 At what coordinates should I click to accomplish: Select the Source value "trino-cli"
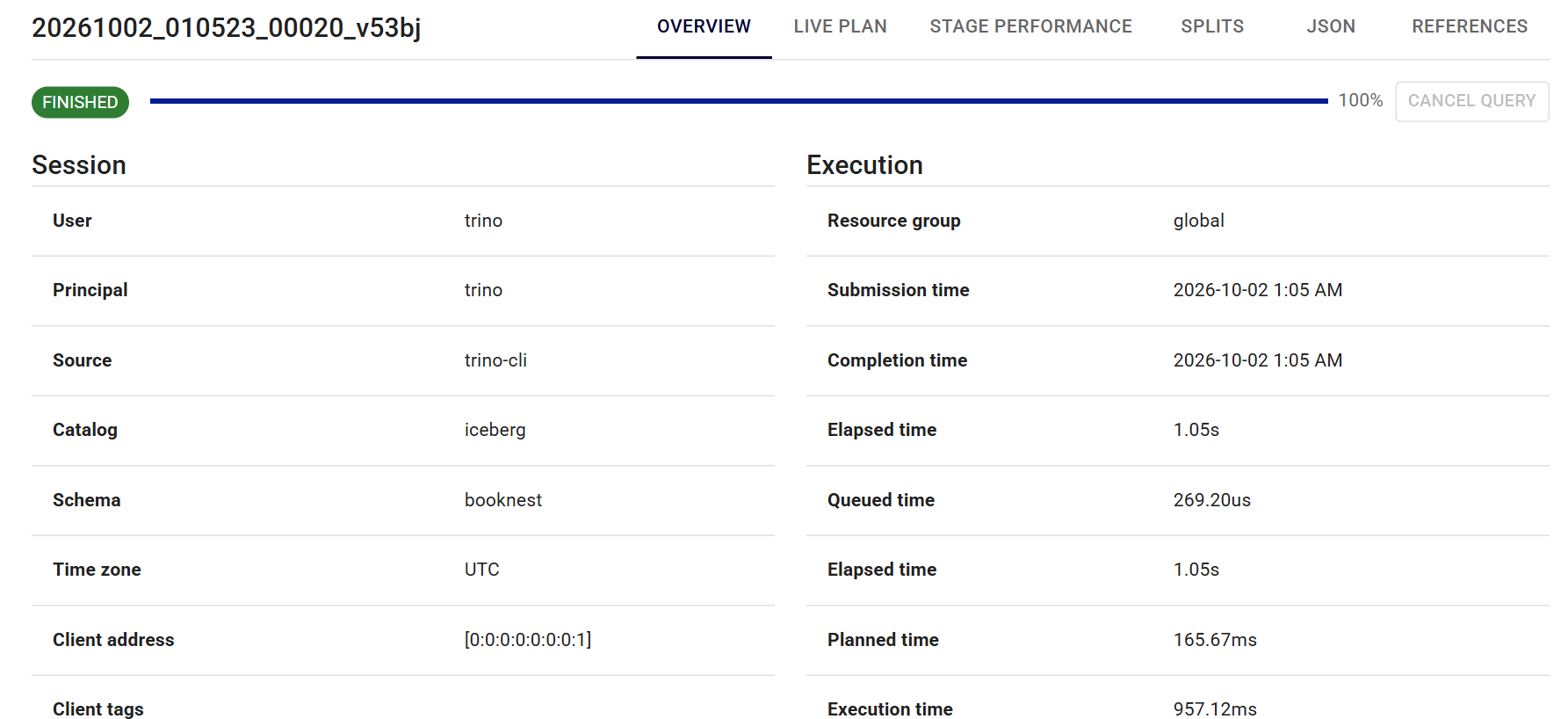click(x=495, y=360)
